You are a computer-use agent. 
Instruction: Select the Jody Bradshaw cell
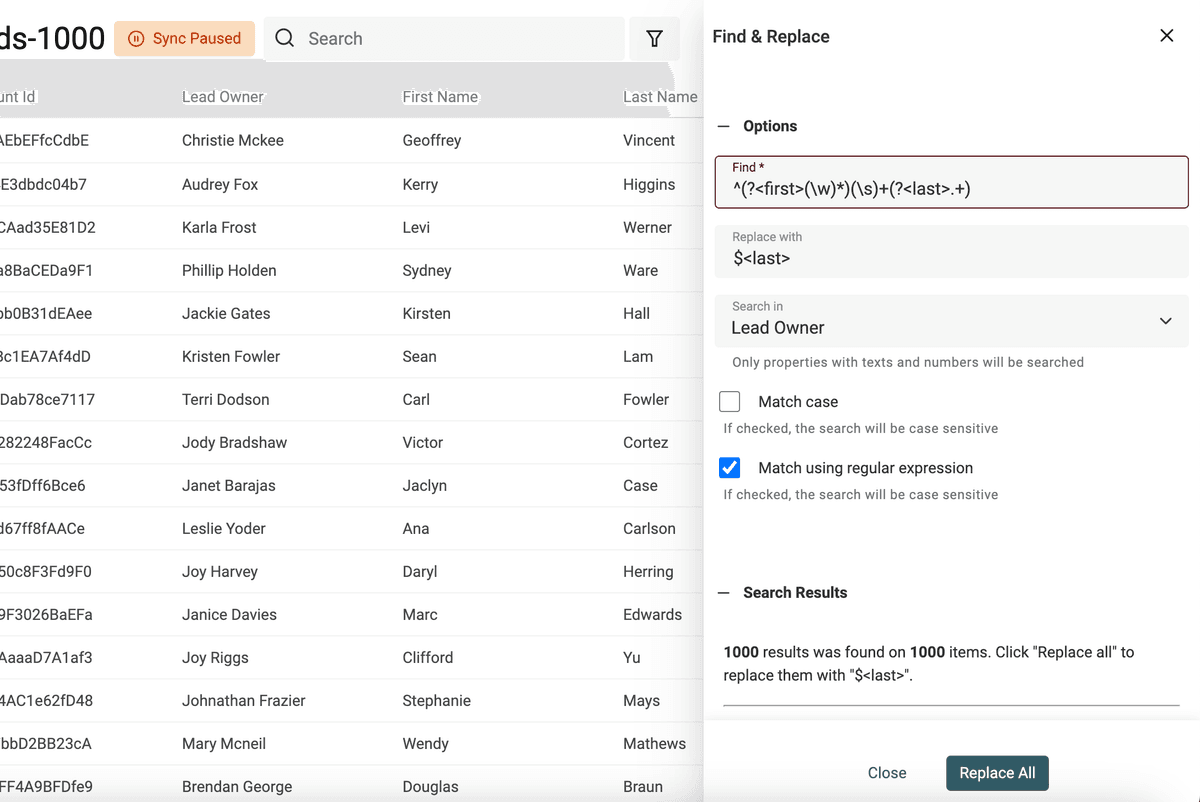pyautogui.click(x=234, y=443)
